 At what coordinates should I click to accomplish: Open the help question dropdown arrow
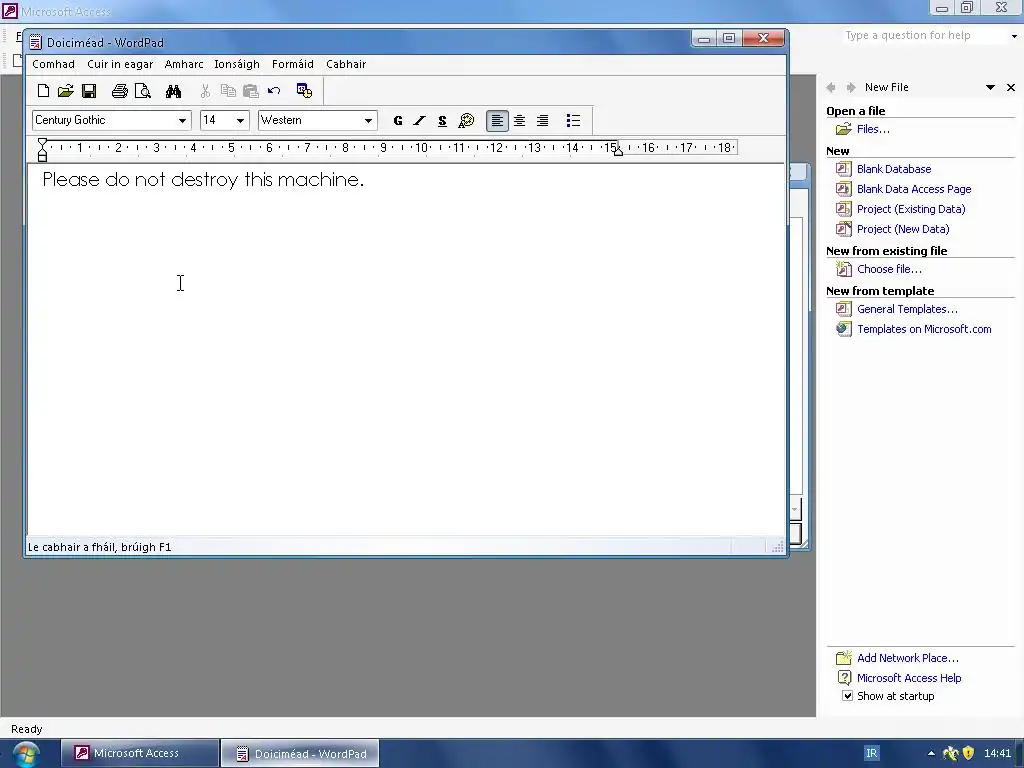1014,36
